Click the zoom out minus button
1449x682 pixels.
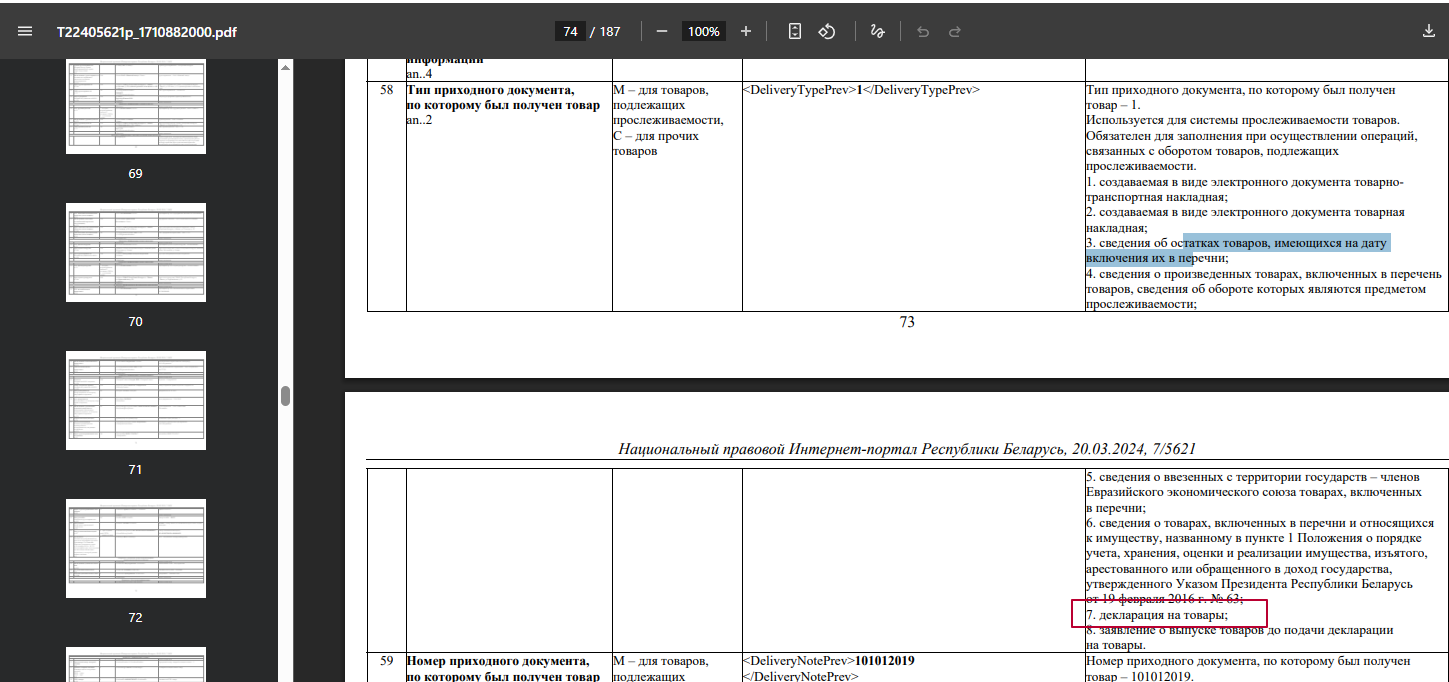coord(661,32)
